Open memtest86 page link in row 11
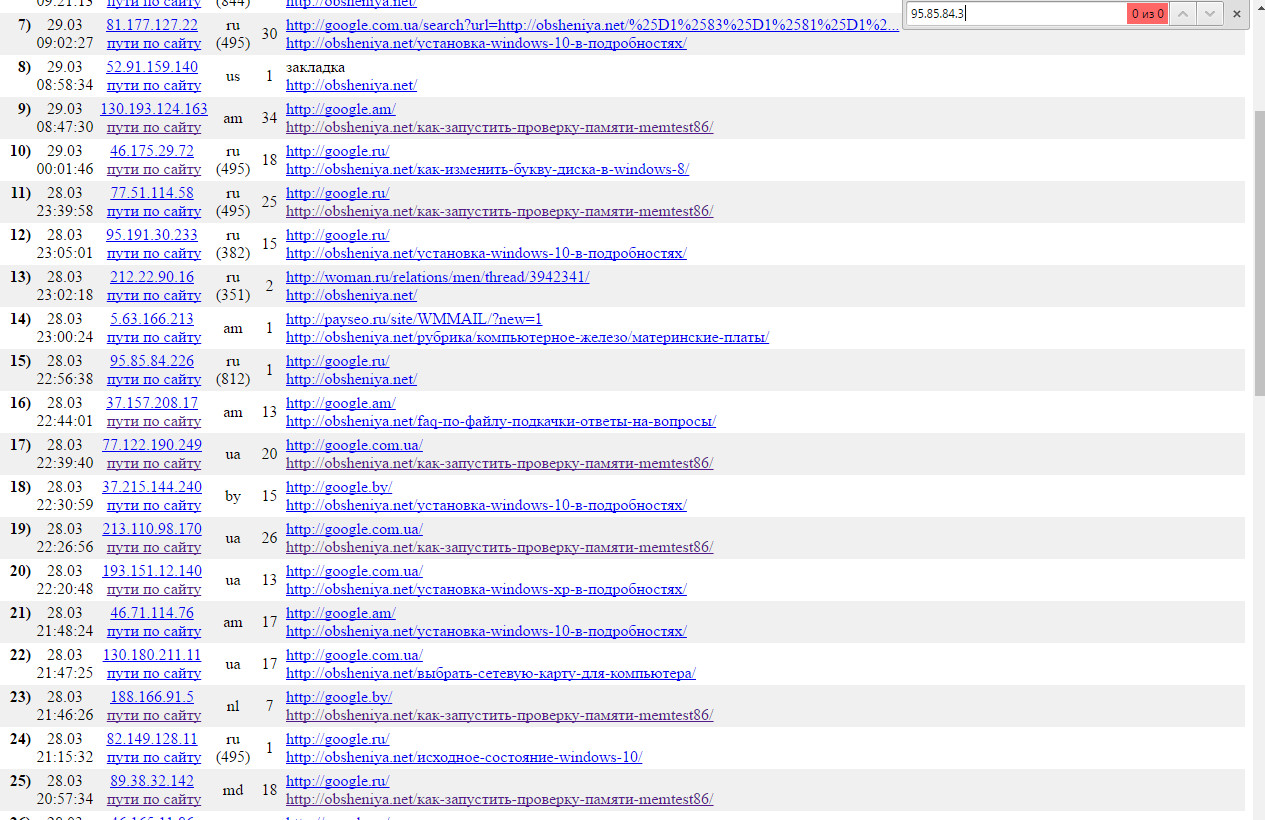The height and width of the screenshot is (820, 1265). point(499,212)
